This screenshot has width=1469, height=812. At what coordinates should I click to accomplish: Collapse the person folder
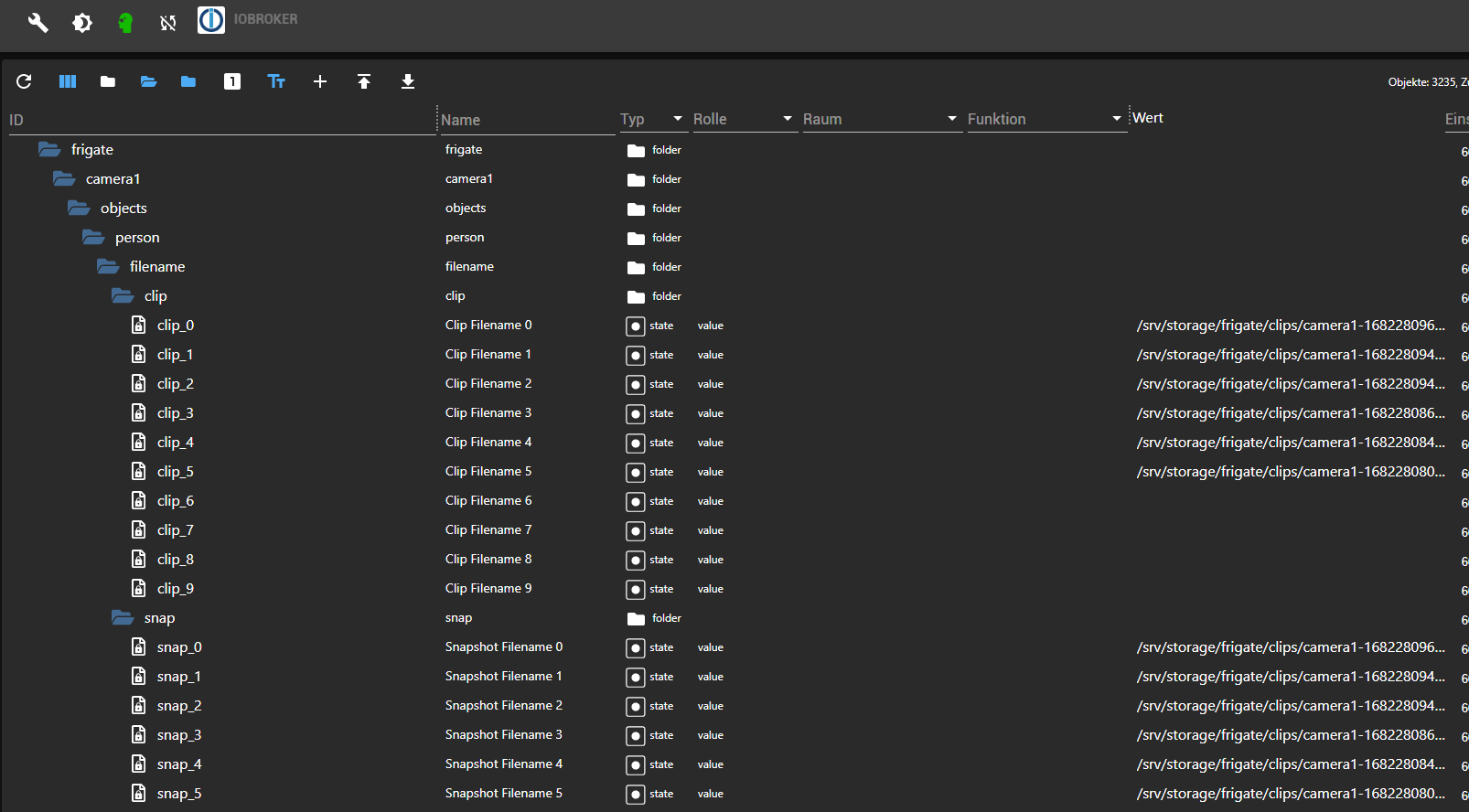click(93, 237)
